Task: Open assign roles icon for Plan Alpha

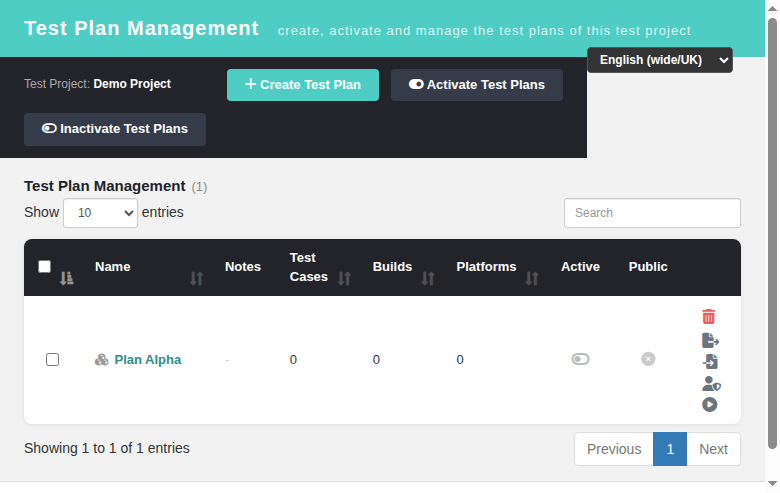Action: [711, 384]
